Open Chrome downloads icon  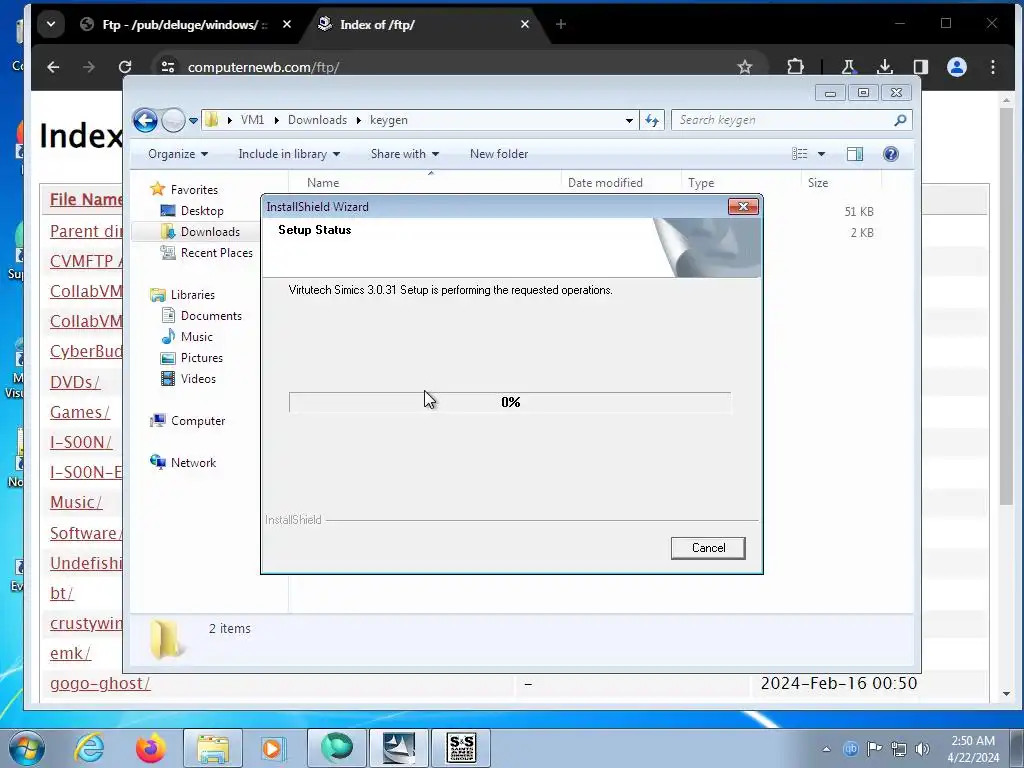coord(884,67)
